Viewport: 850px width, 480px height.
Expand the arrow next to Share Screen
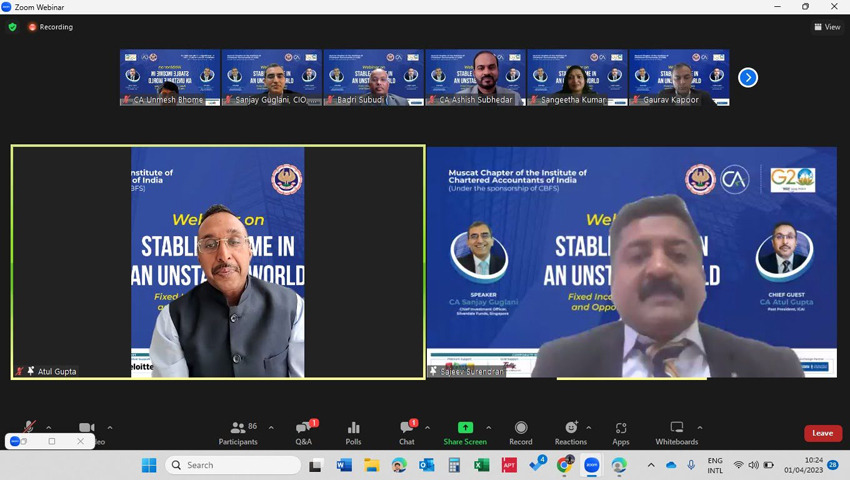coord(489,428)
